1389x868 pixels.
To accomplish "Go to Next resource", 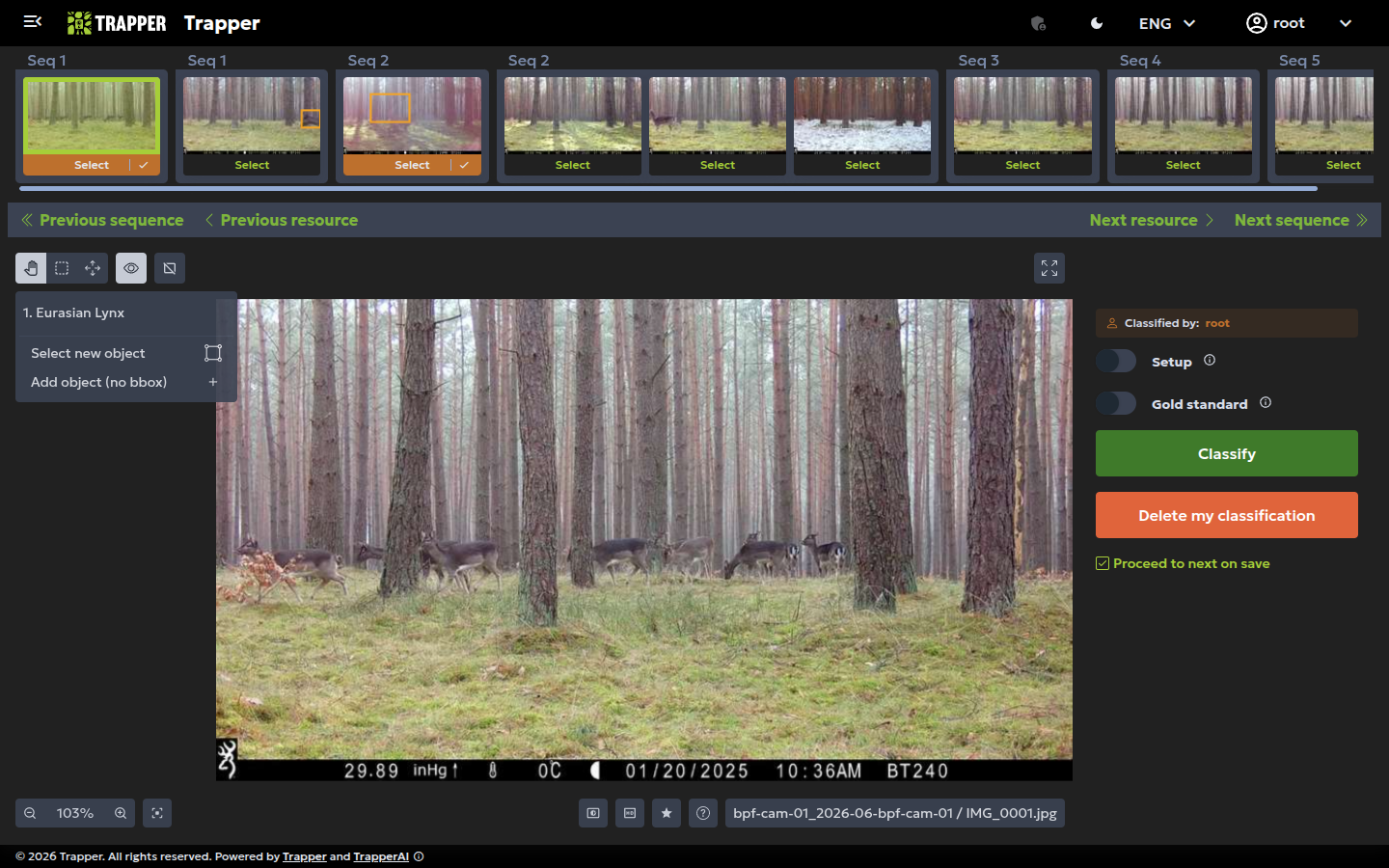I will 1152,220.
